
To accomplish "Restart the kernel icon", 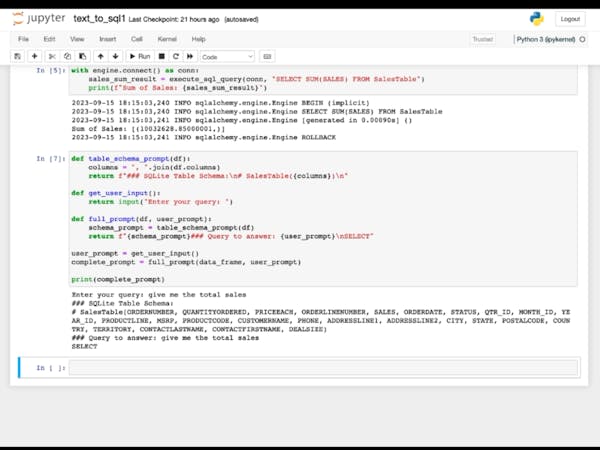I will pos(176,57).
